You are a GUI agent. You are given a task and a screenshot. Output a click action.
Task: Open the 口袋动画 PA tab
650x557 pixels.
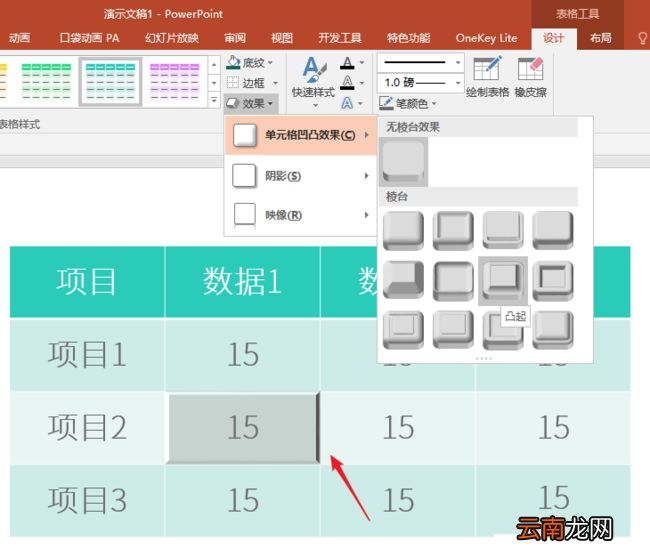tap(89, 38)
